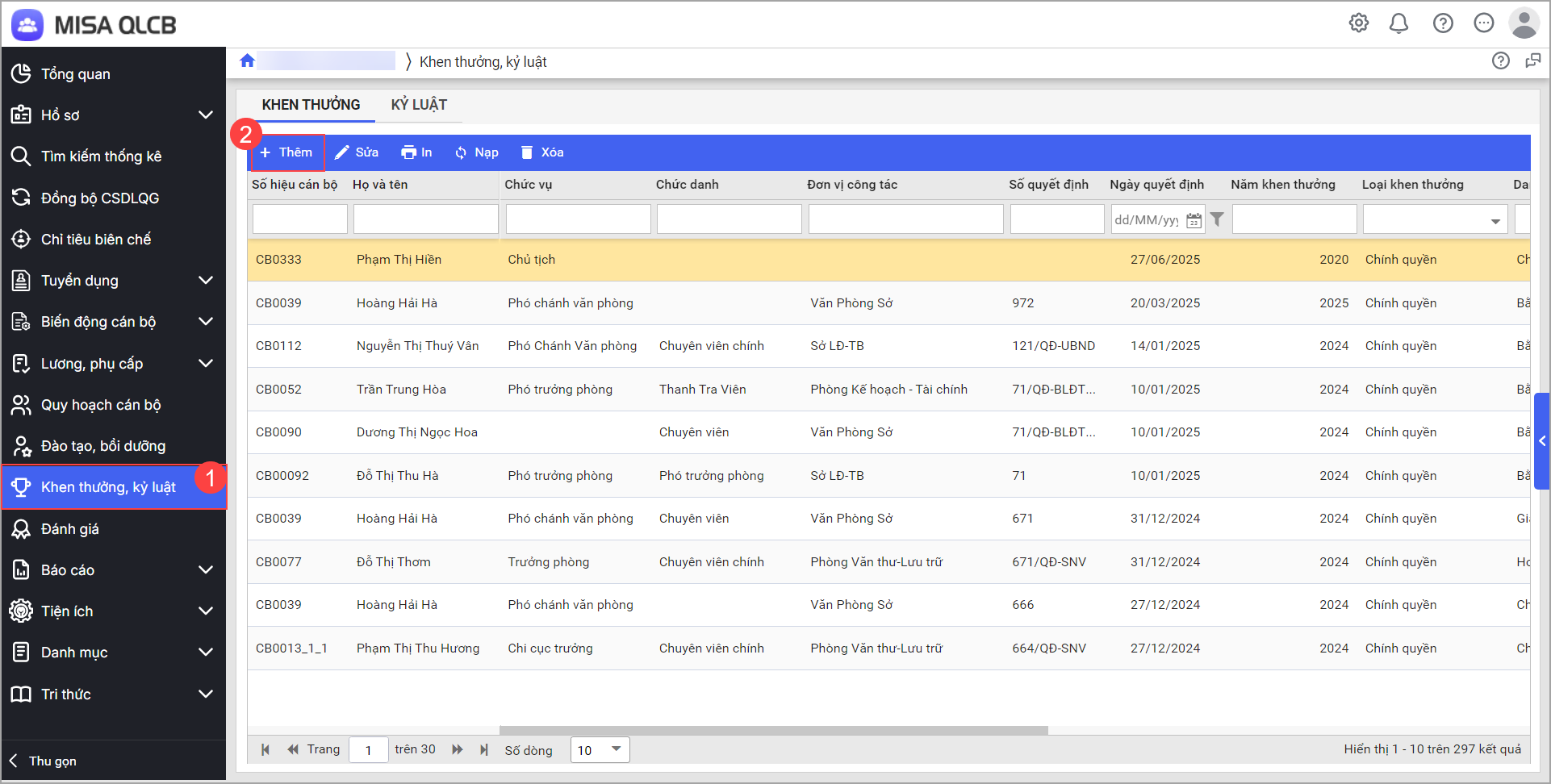The height and width of the screenshot is (784, 1551).
Task: Click the Chức vụ filter field
Action: point(578,219)
